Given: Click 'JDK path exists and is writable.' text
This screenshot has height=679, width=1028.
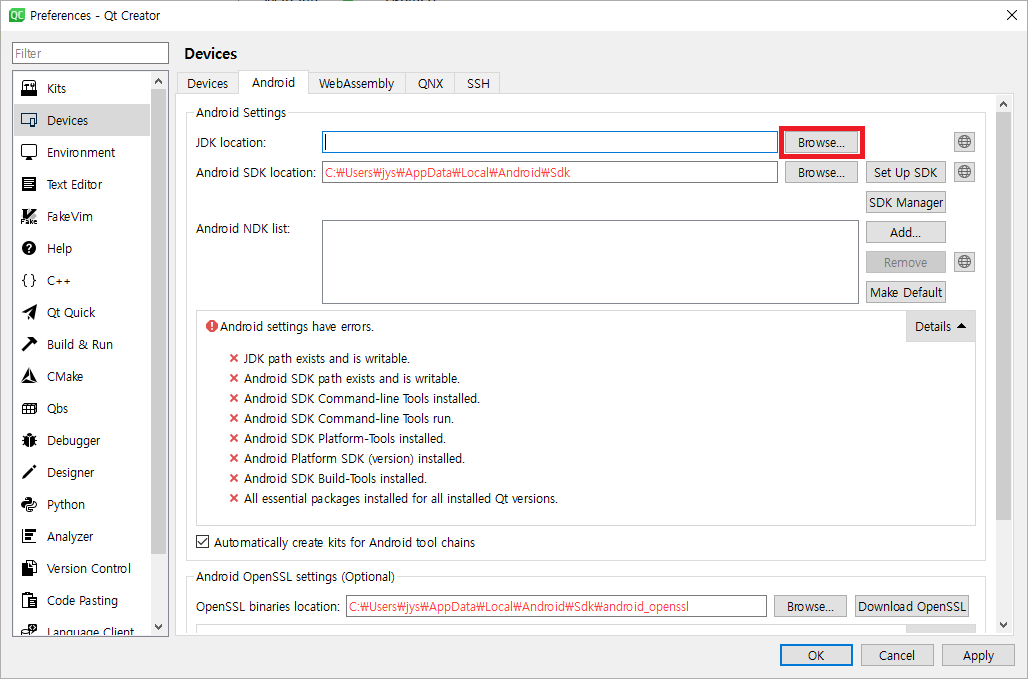Looking at the screenshot, I should [326, 359].
